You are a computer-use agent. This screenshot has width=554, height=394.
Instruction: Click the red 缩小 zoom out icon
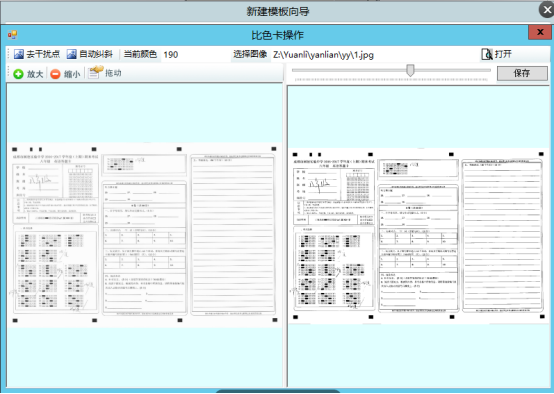pyautogui.click(x=55, y=74)
